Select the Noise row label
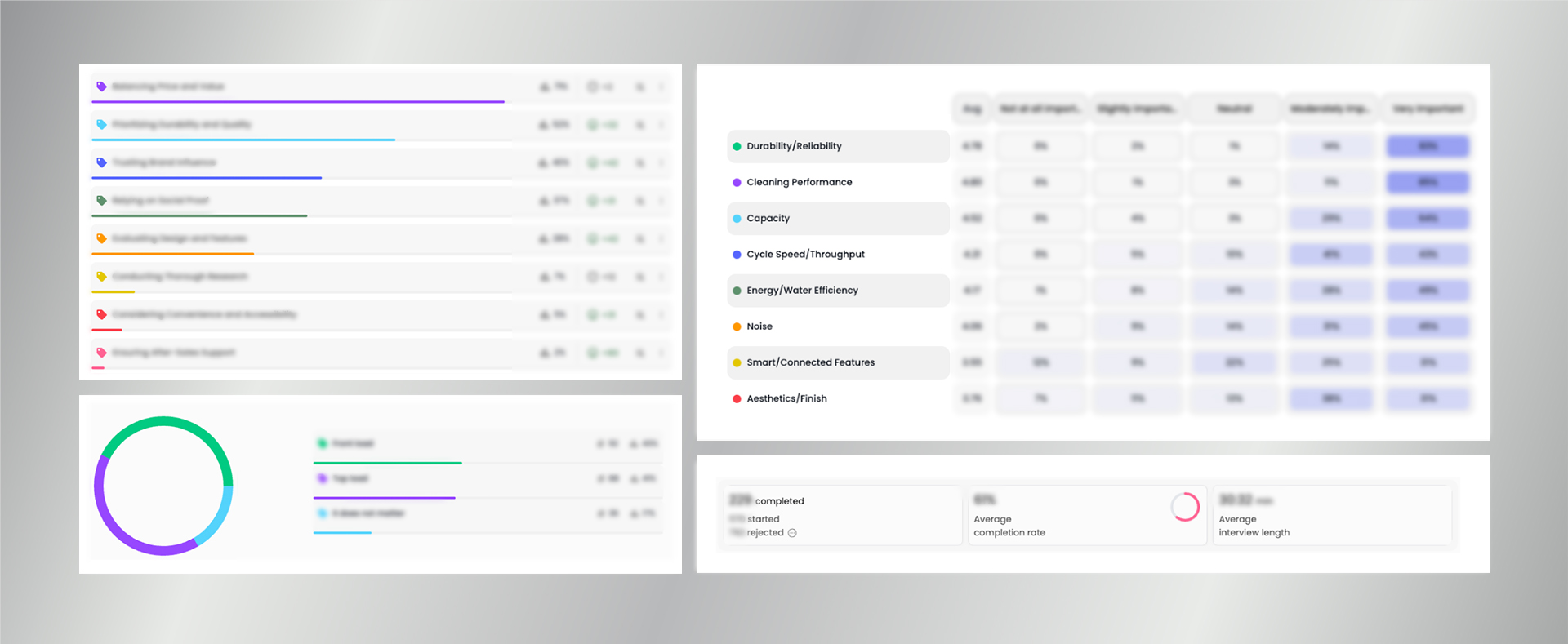Image resolution: width=1568 pixels, height=644 pixels. tap(759, 326)
